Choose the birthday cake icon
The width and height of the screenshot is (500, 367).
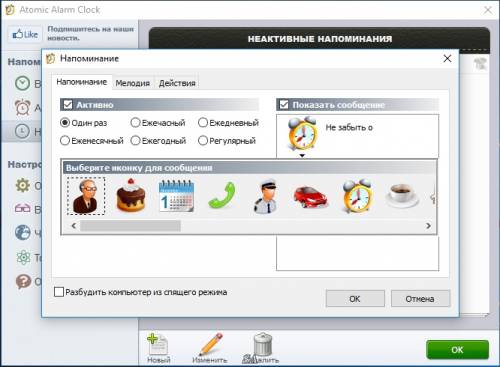point(131,196)
